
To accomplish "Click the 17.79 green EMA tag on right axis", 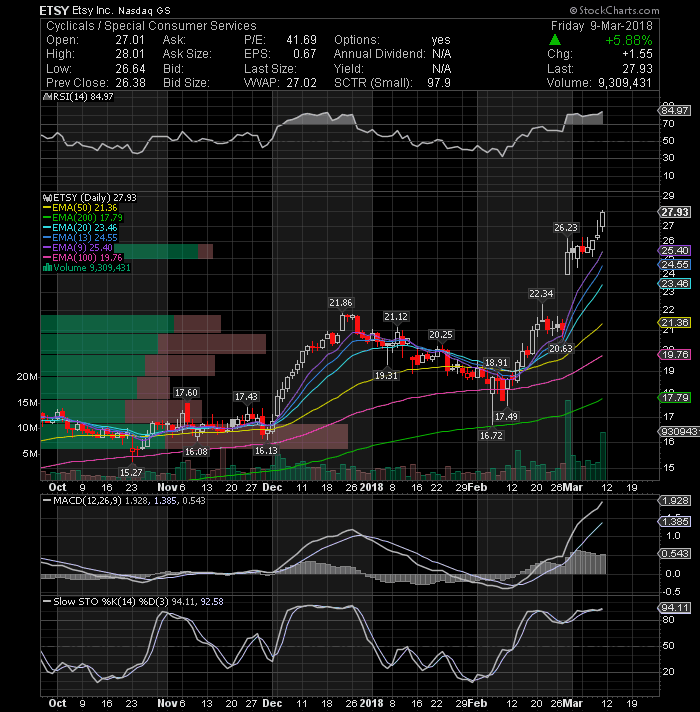I will pyautogui.click(x=675, y=398).
